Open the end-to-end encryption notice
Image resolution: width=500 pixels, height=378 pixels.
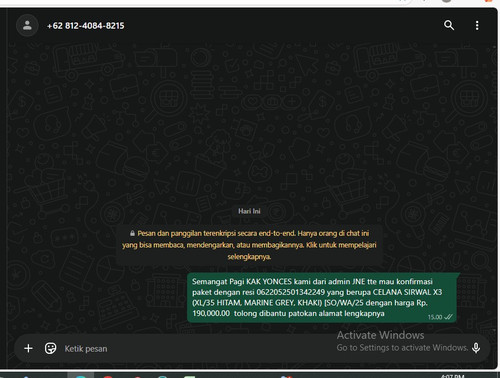coord(249,245)
